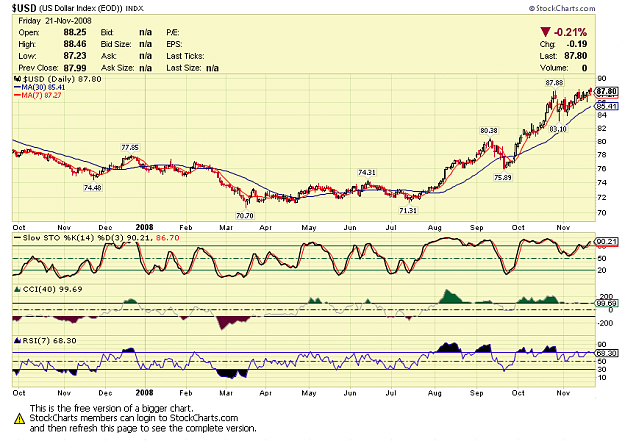Click the 99.69 CCI tag on right axis
This screenshot has width=625, height=441.
point(607,303)
